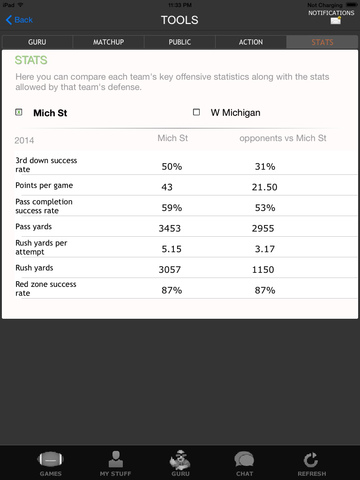
Task: Tap the Refresh arrow icon
Action: 311,460
